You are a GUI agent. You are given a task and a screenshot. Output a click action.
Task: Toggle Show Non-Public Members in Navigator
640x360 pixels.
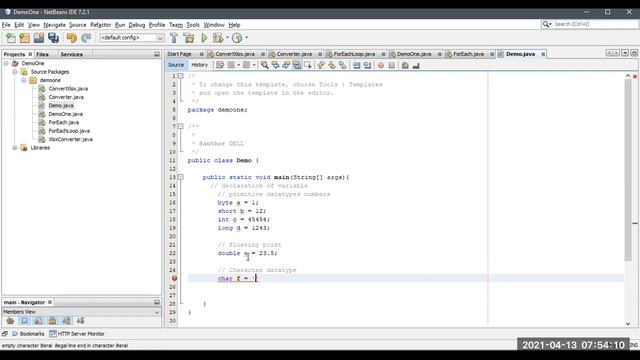pyautogui.click(x=52, y=321)
